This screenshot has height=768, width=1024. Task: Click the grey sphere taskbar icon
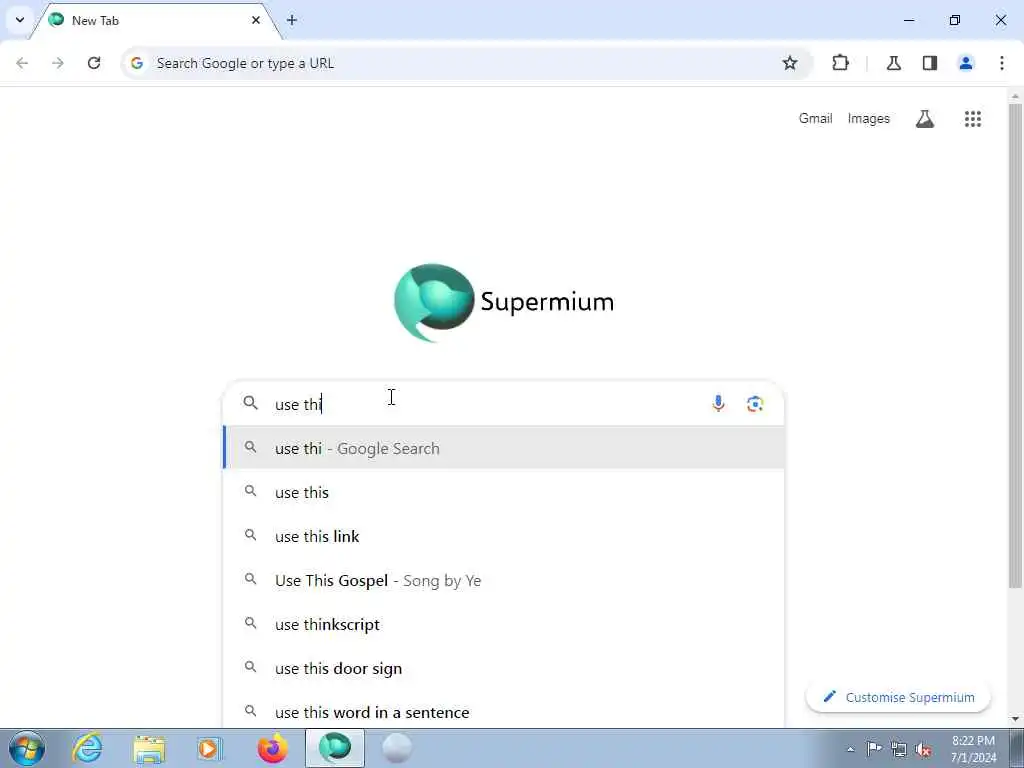396,748
